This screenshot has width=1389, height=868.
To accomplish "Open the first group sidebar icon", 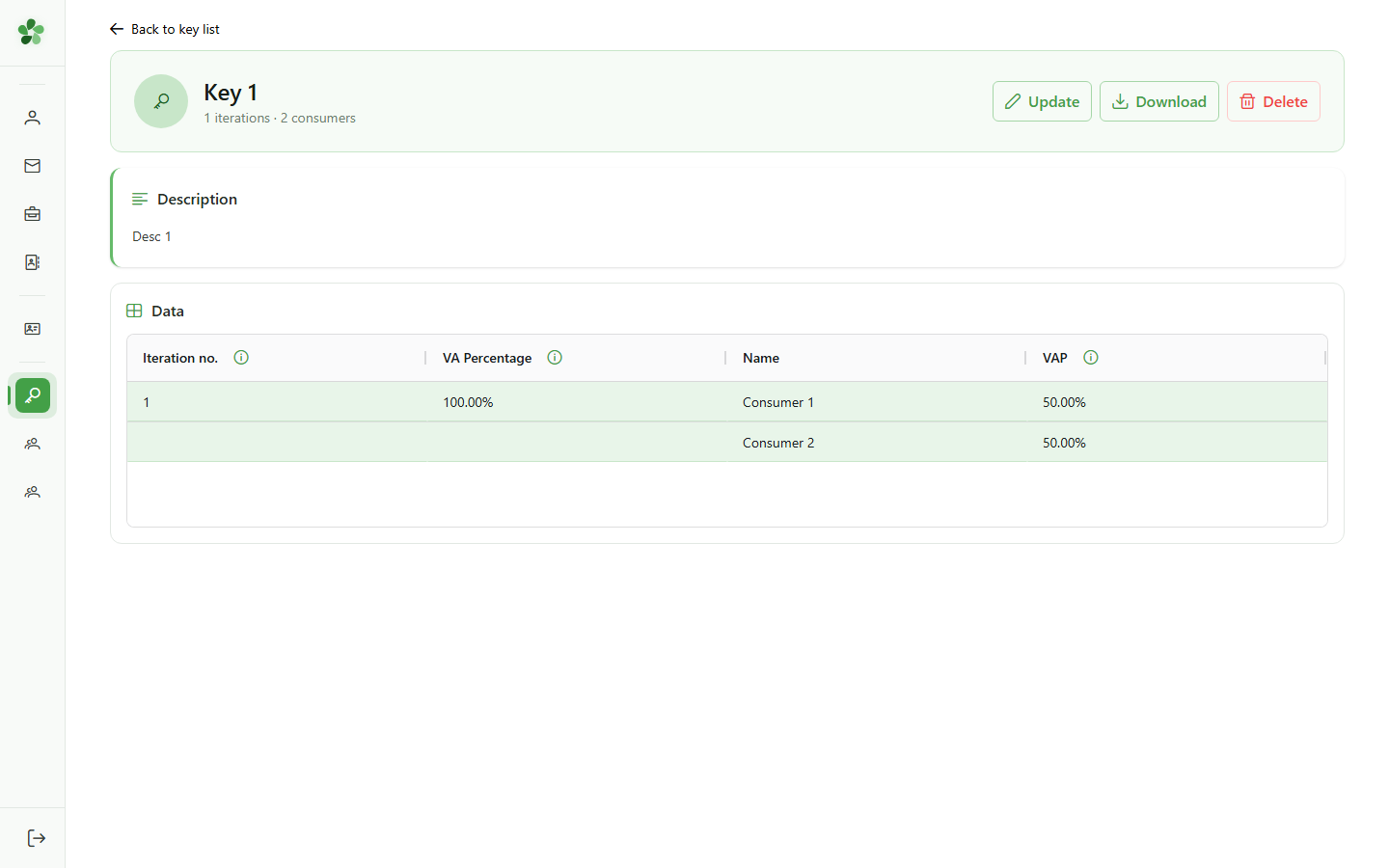I will pos(32,444).
